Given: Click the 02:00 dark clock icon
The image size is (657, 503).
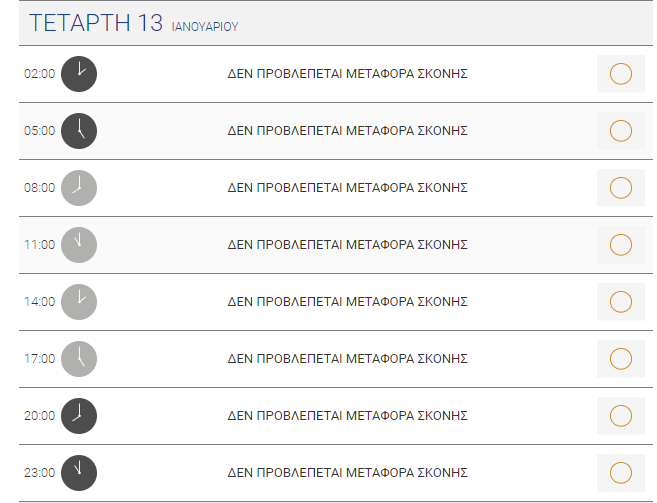Looking at the screenshot, I should tap(79, 74).
